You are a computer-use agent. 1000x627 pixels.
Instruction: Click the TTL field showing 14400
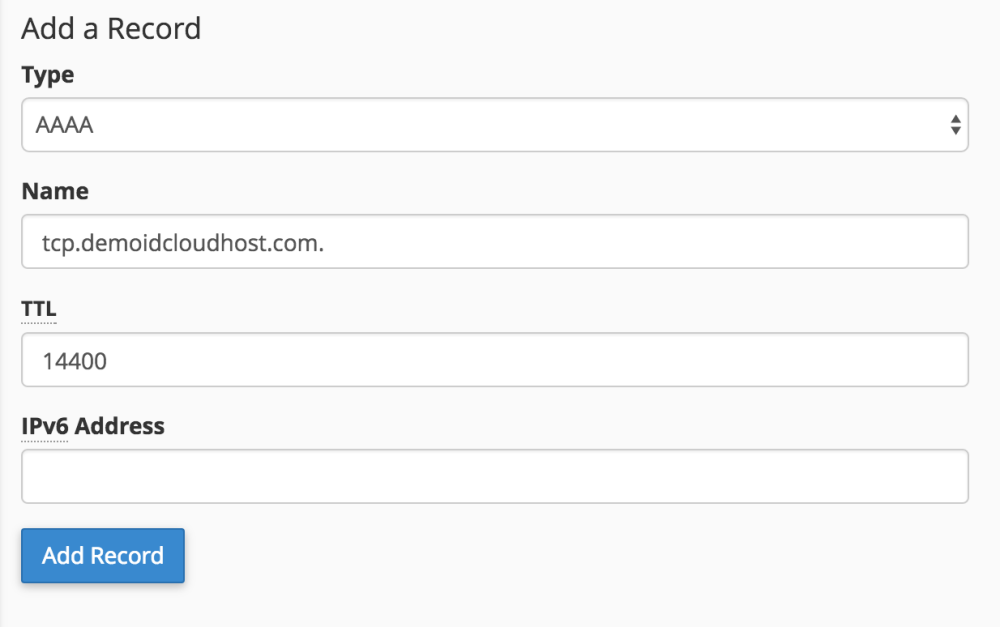[495, 359]
